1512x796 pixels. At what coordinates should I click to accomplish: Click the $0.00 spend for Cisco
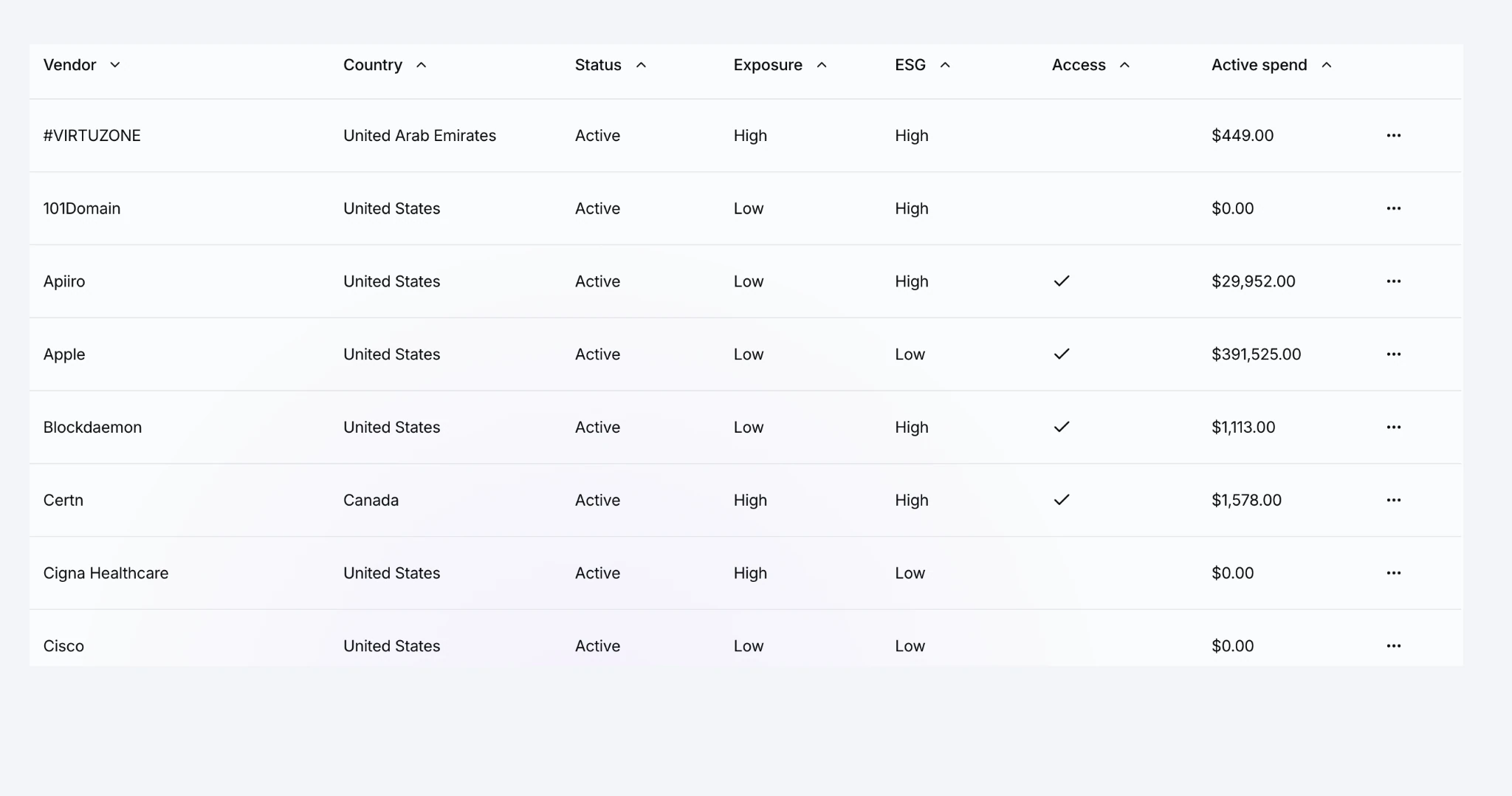click(x=1233, y=646)
